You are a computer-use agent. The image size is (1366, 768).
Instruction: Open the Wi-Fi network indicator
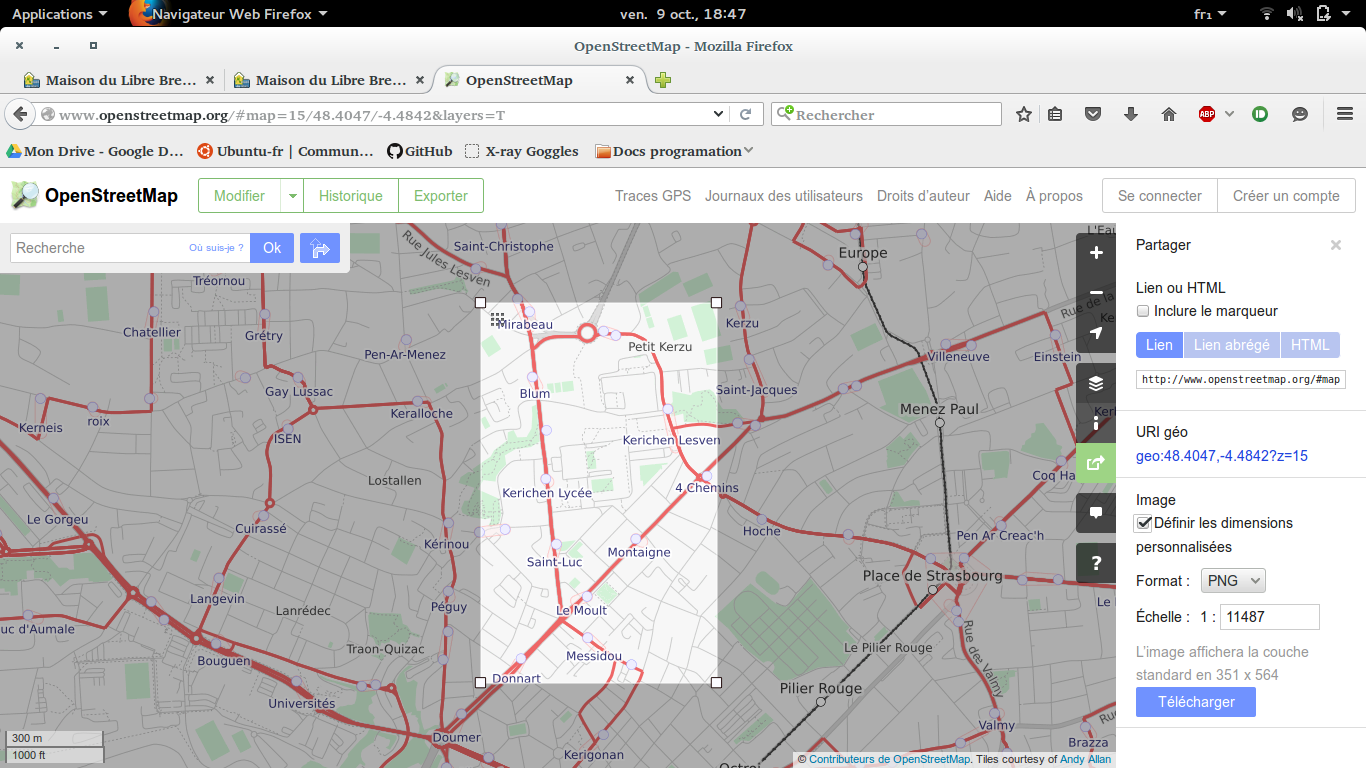[x=1267, y=14]
